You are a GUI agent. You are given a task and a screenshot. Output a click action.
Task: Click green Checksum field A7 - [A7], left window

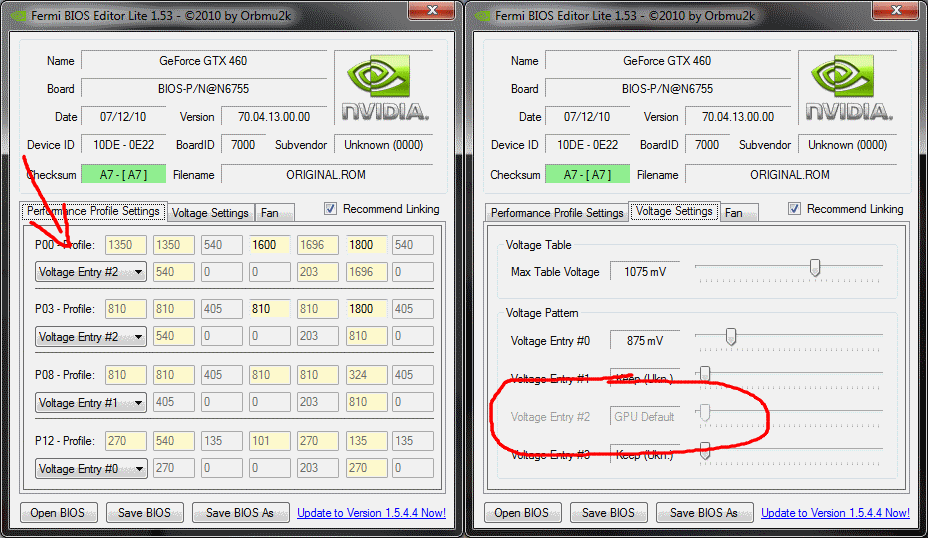tap(123, 175)
